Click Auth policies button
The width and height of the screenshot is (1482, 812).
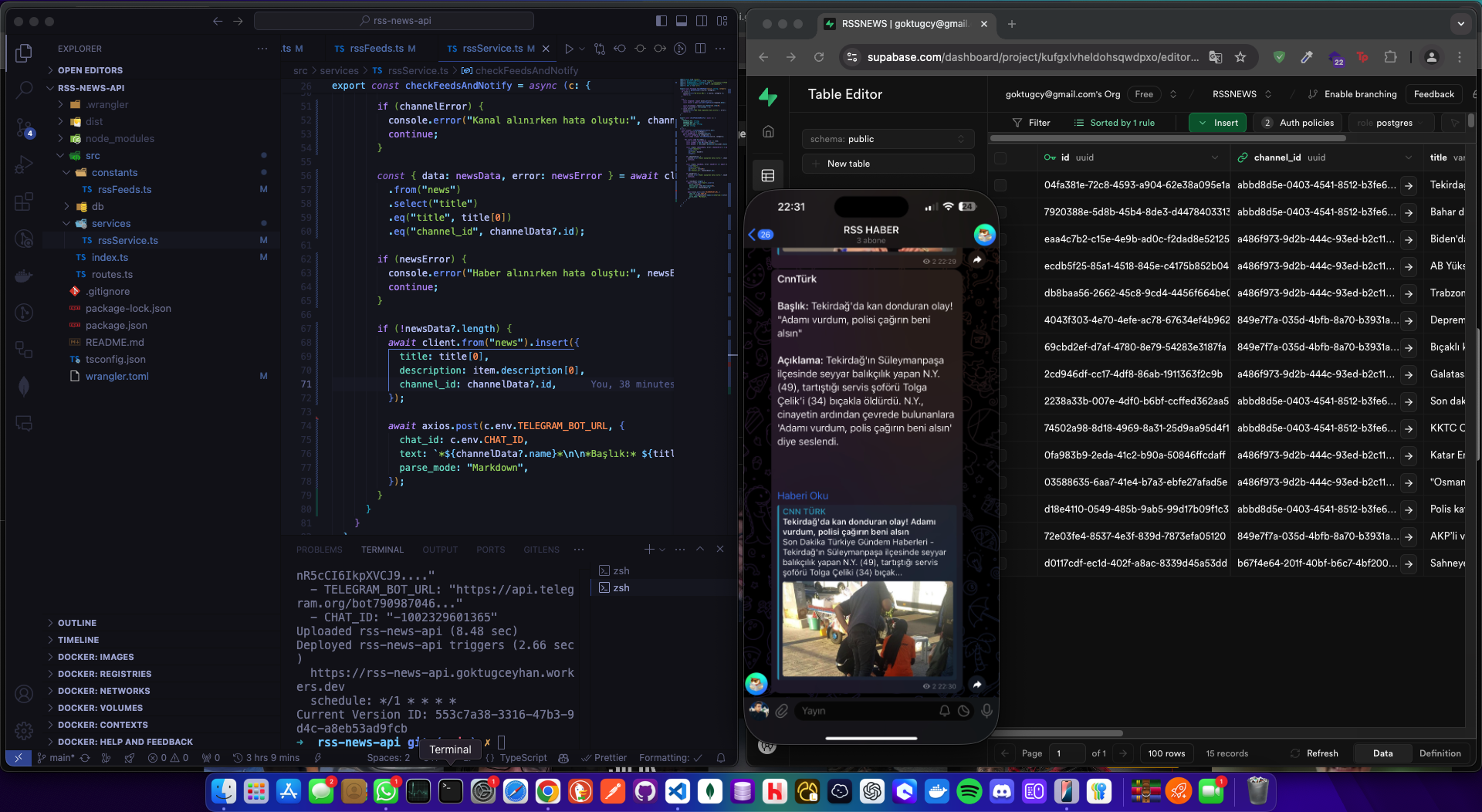tap(1298, 123)
